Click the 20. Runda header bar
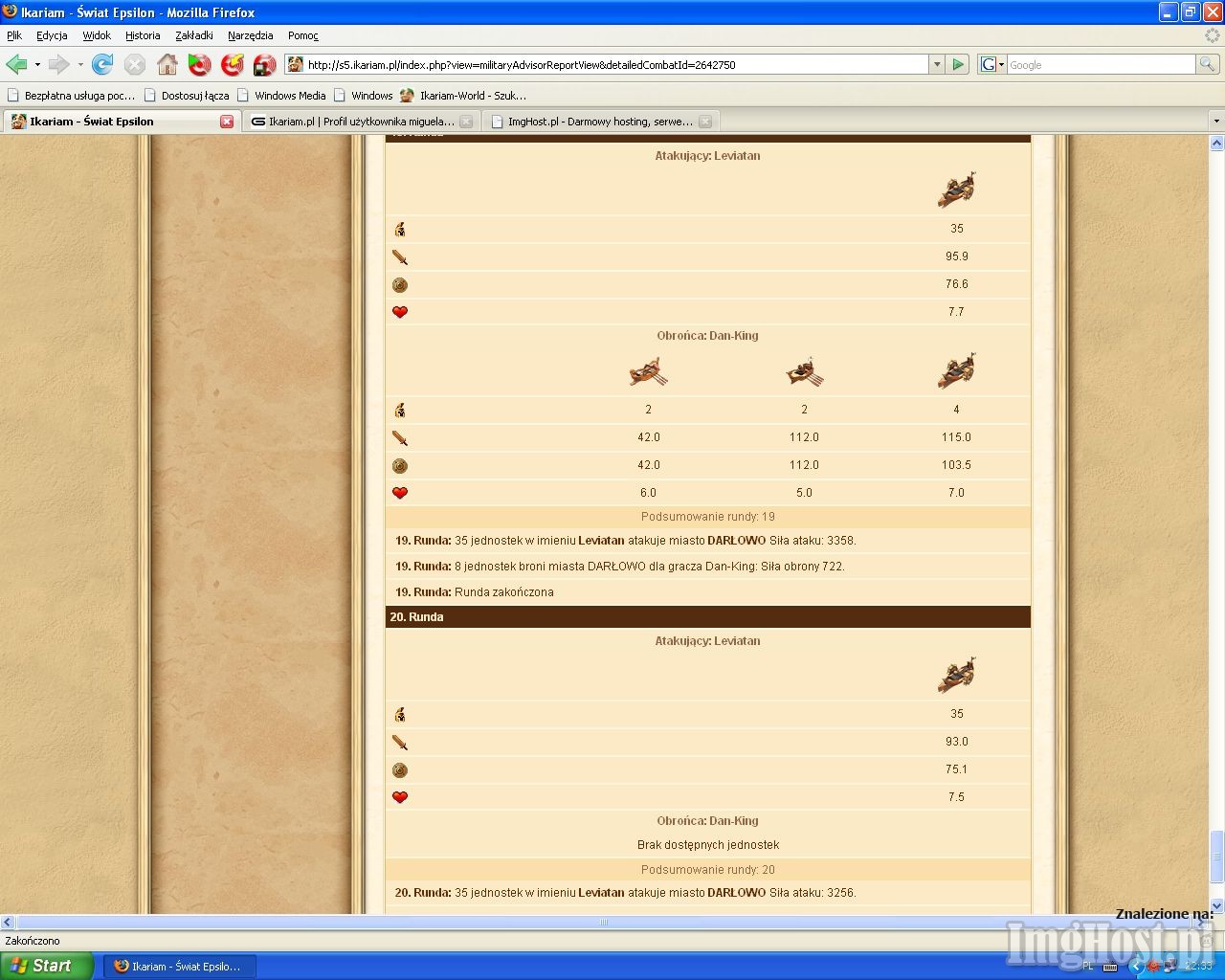Image resolution: width=1225 pixels, height=980 pixels. [708, 617]
